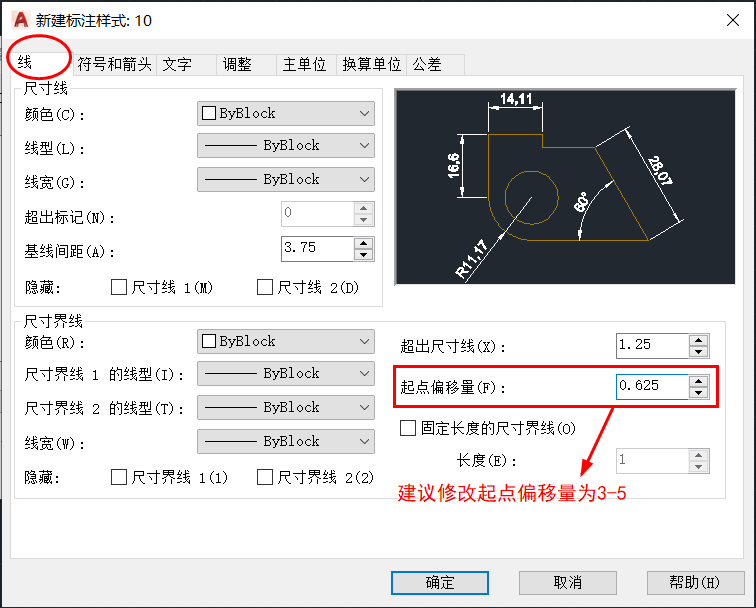Check 固定长度的尺寸界线 option

(x=408, y=428)
